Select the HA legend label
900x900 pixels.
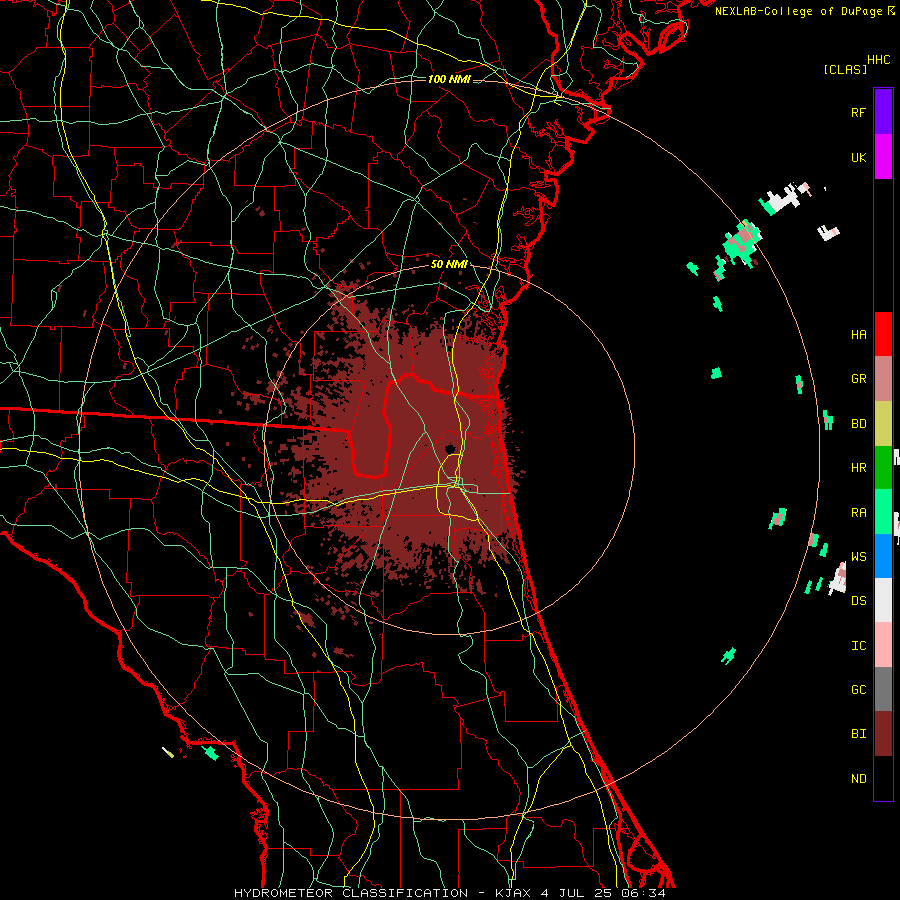[858, 334]
